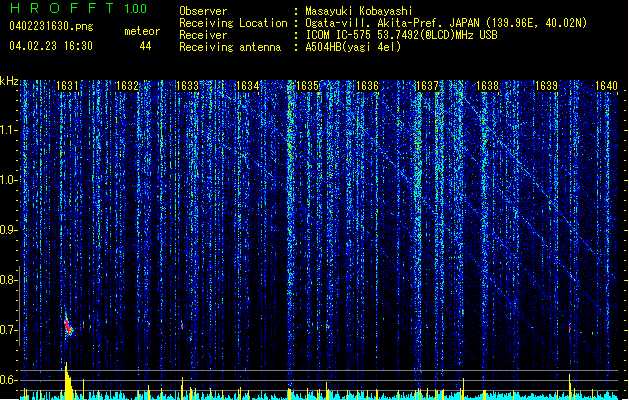Click the red echo spot near 1633
Image resolution: width=629 pixels, height=400 pixels.
point(182,325)
